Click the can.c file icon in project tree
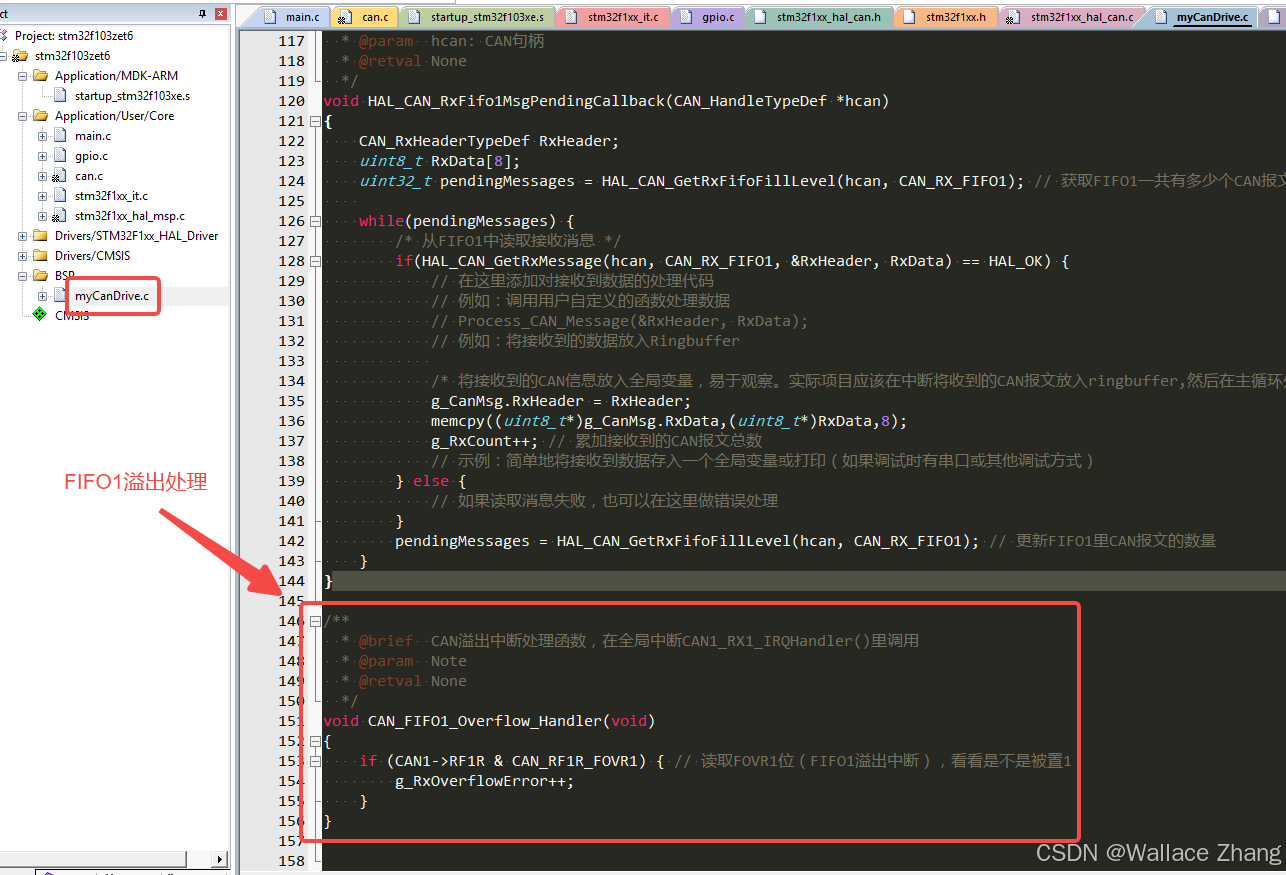 tap(59, 176)
